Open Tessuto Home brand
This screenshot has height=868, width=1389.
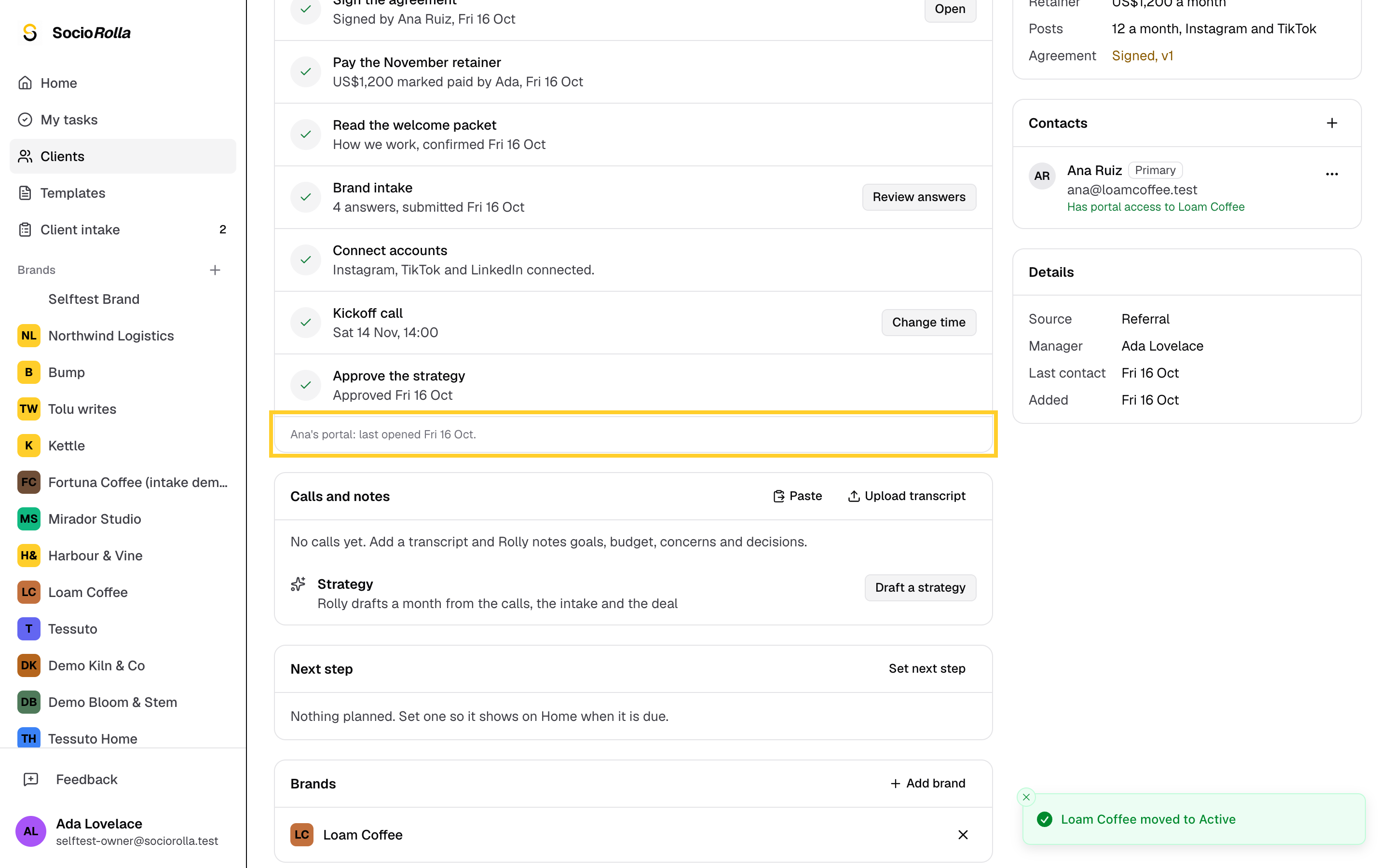point(122,738)
